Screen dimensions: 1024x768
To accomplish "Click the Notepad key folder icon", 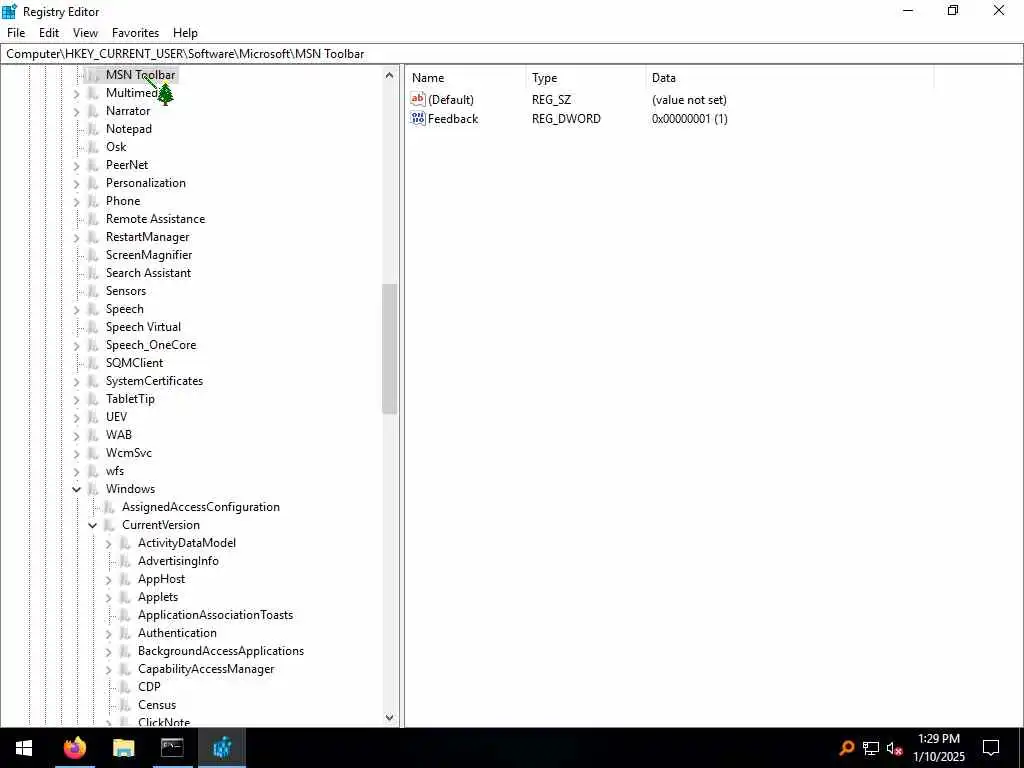I will click(94, 129).
